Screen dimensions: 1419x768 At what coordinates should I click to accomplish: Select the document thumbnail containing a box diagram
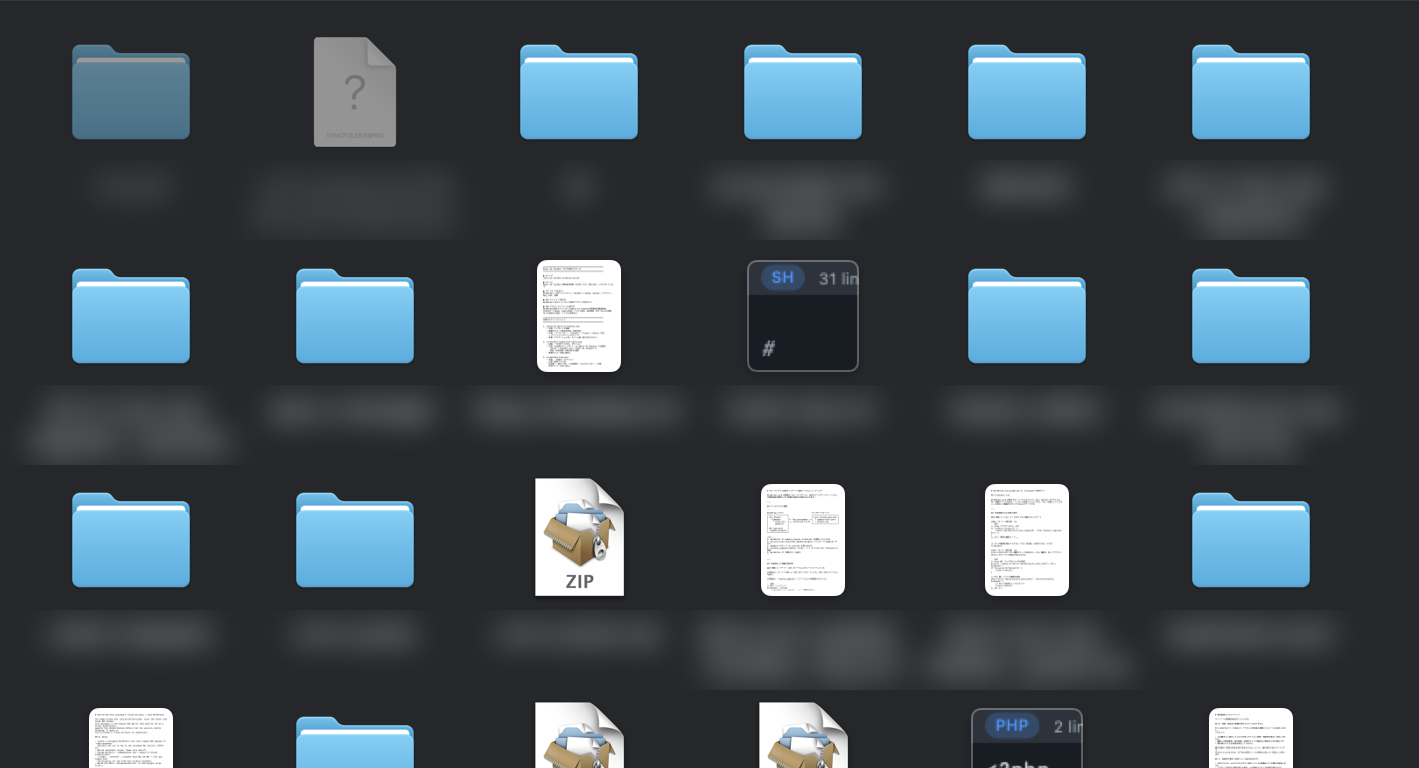point(803,540)
